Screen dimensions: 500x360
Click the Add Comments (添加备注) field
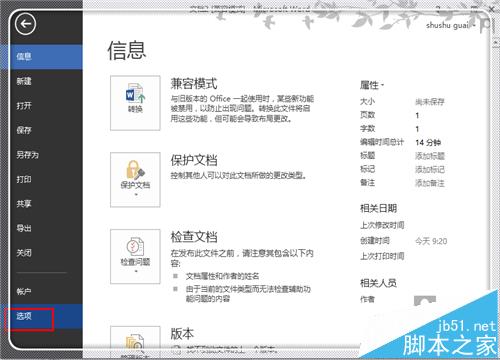point(430,183)
